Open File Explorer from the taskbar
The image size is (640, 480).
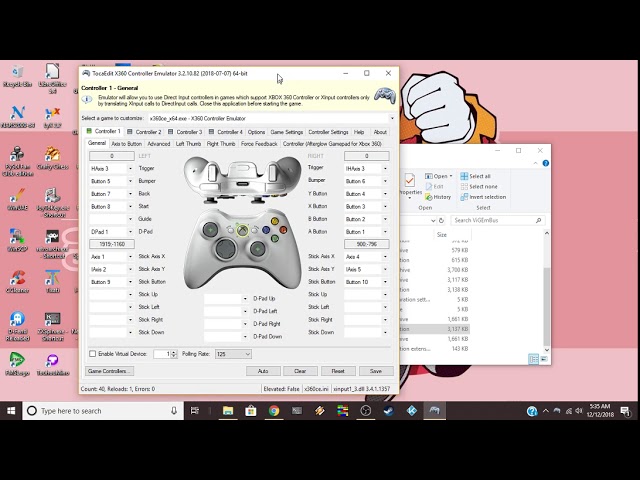point(227,410)
